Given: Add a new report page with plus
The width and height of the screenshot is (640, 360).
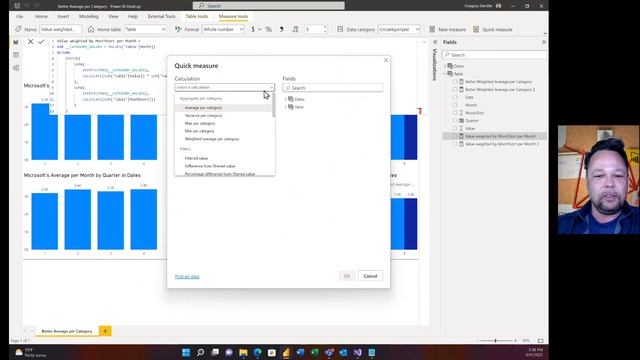Looking at the screenshot, I should coord(105,331).
